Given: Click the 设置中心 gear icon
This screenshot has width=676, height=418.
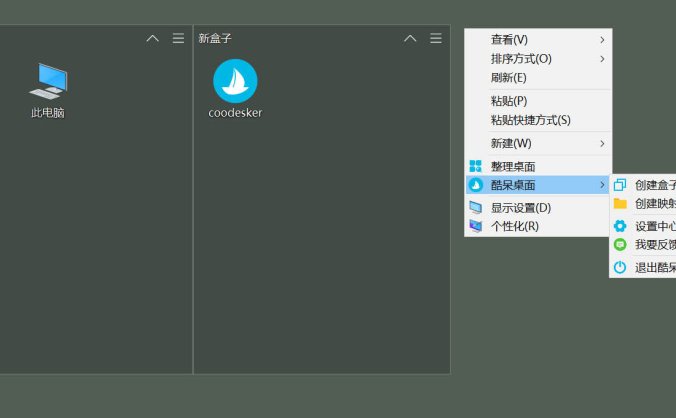Looking at the screenshot, I should 620,226.
